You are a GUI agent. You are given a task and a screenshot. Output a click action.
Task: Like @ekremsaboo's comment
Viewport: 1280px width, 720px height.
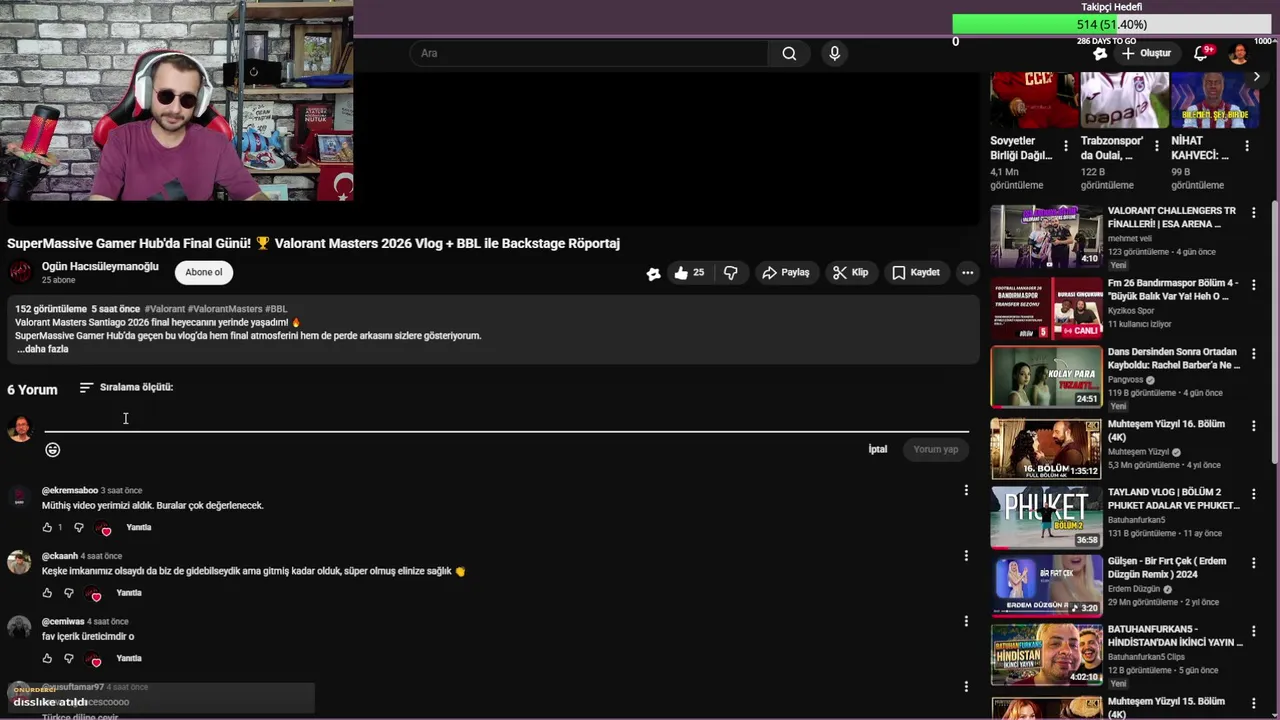coord(47,527)
